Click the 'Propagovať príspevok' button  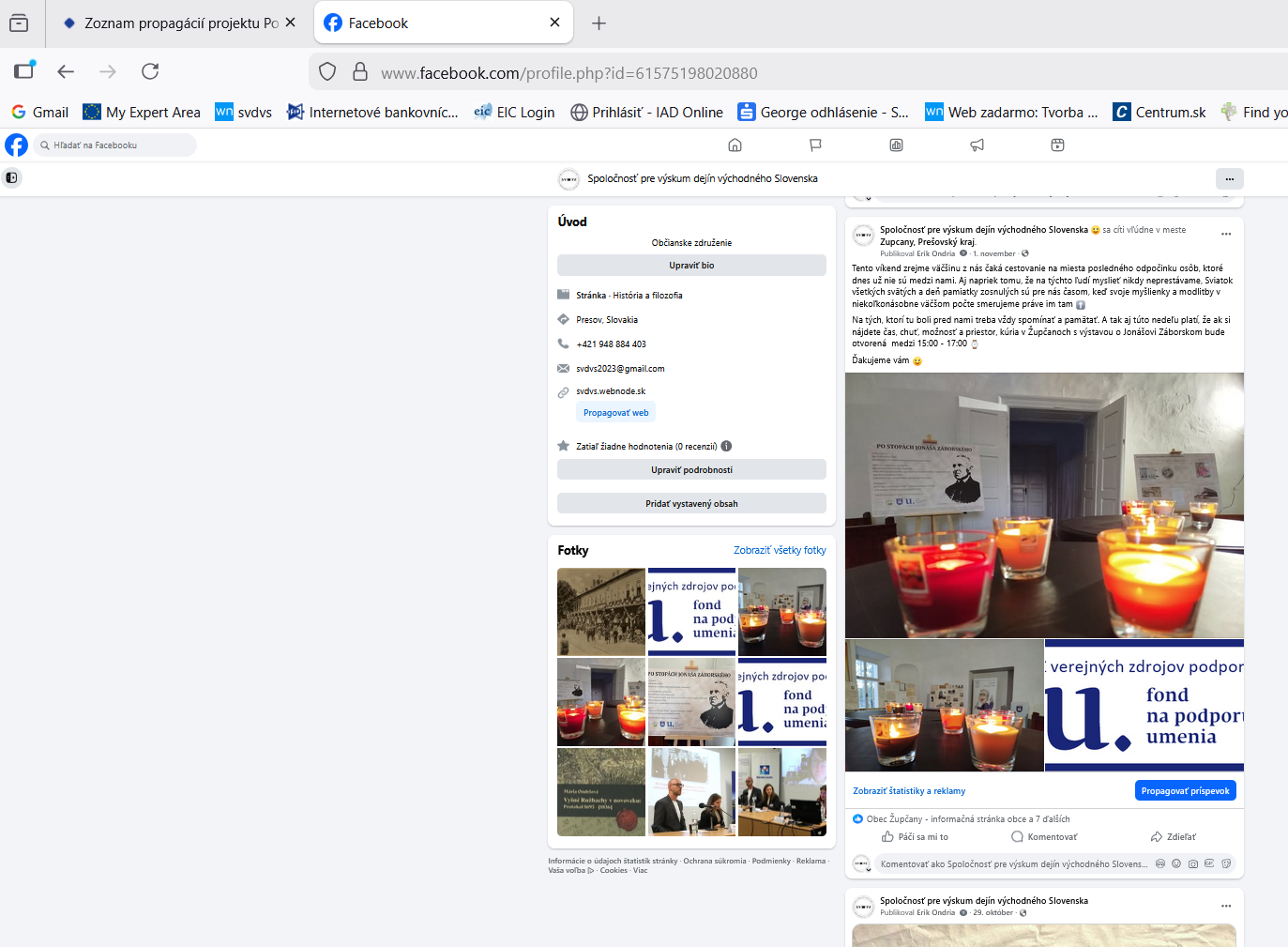pos(1185,790)
